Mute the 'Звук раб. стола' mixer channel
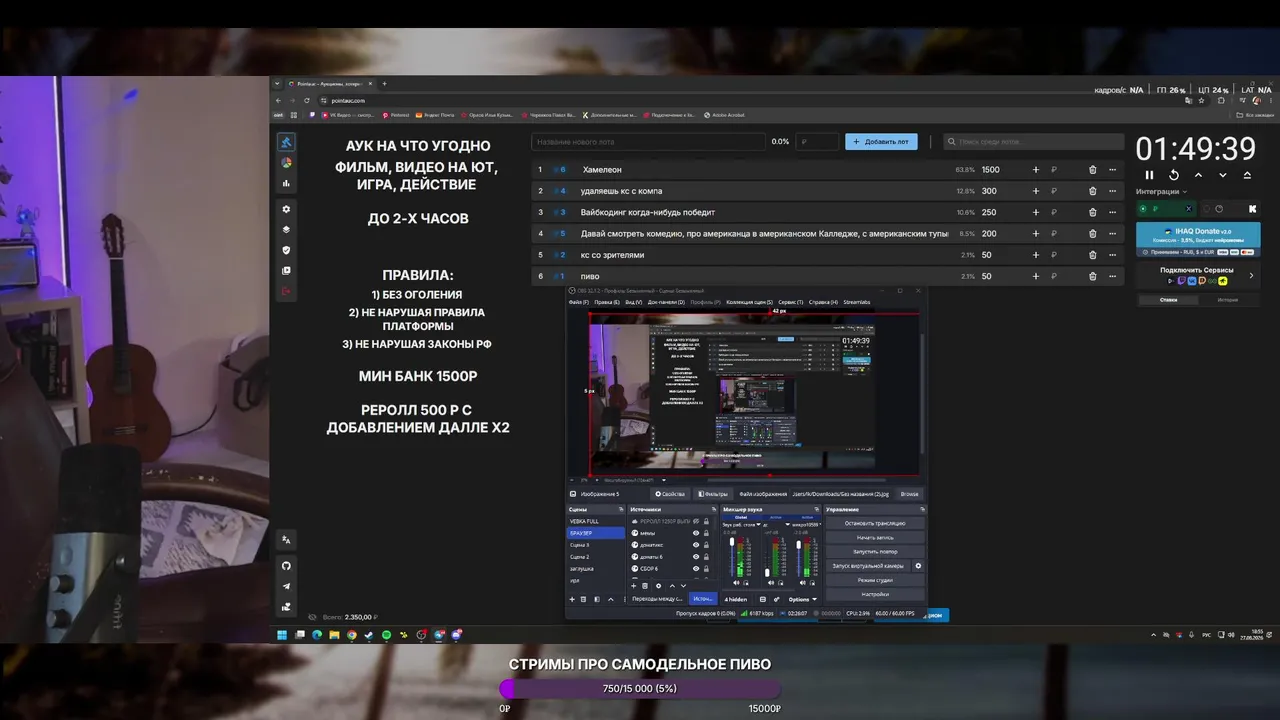This screenshot has height=720, width=1280. [x=738, y=582]
